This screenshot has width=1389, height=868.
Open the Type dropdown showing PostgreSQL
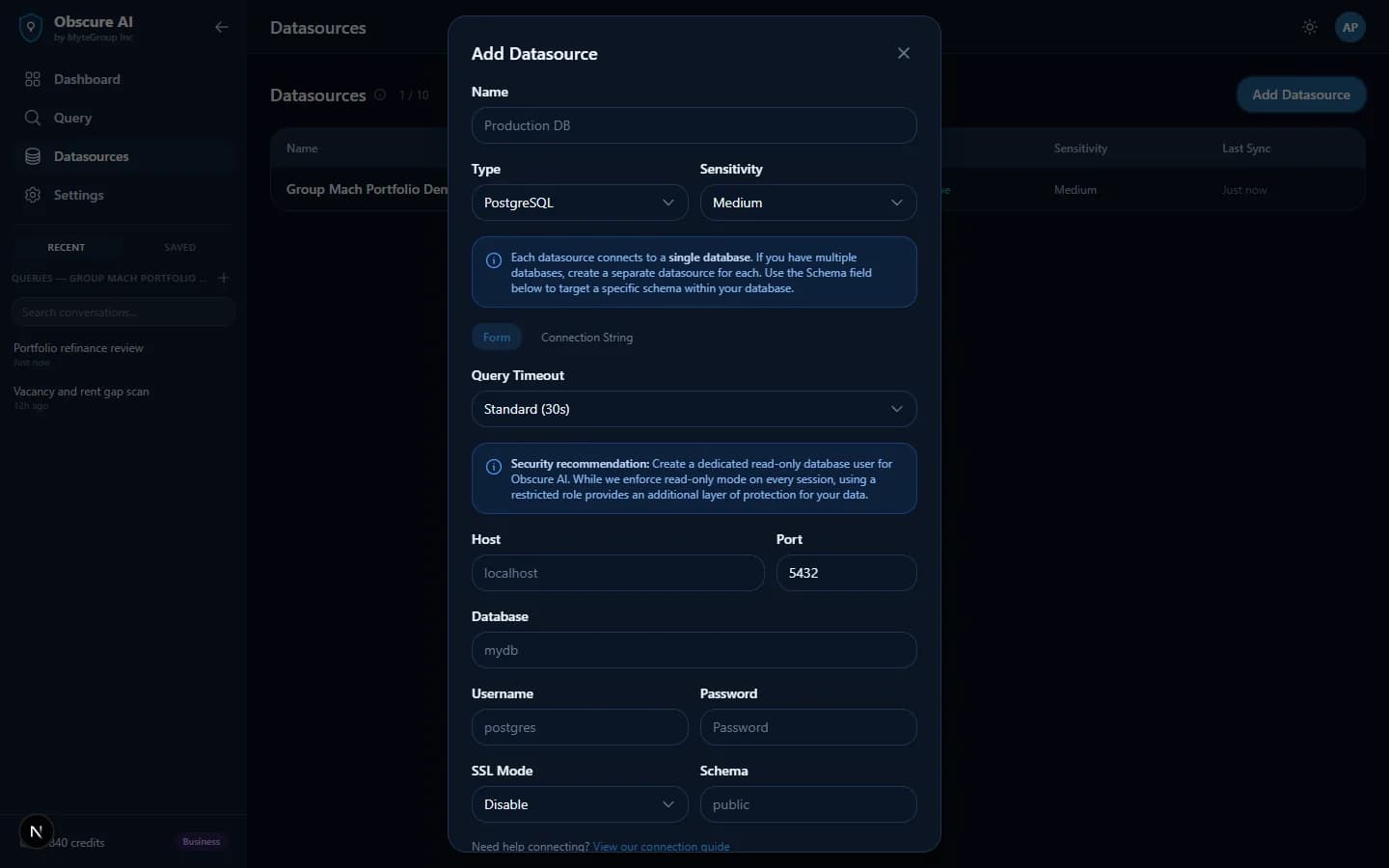580,203
